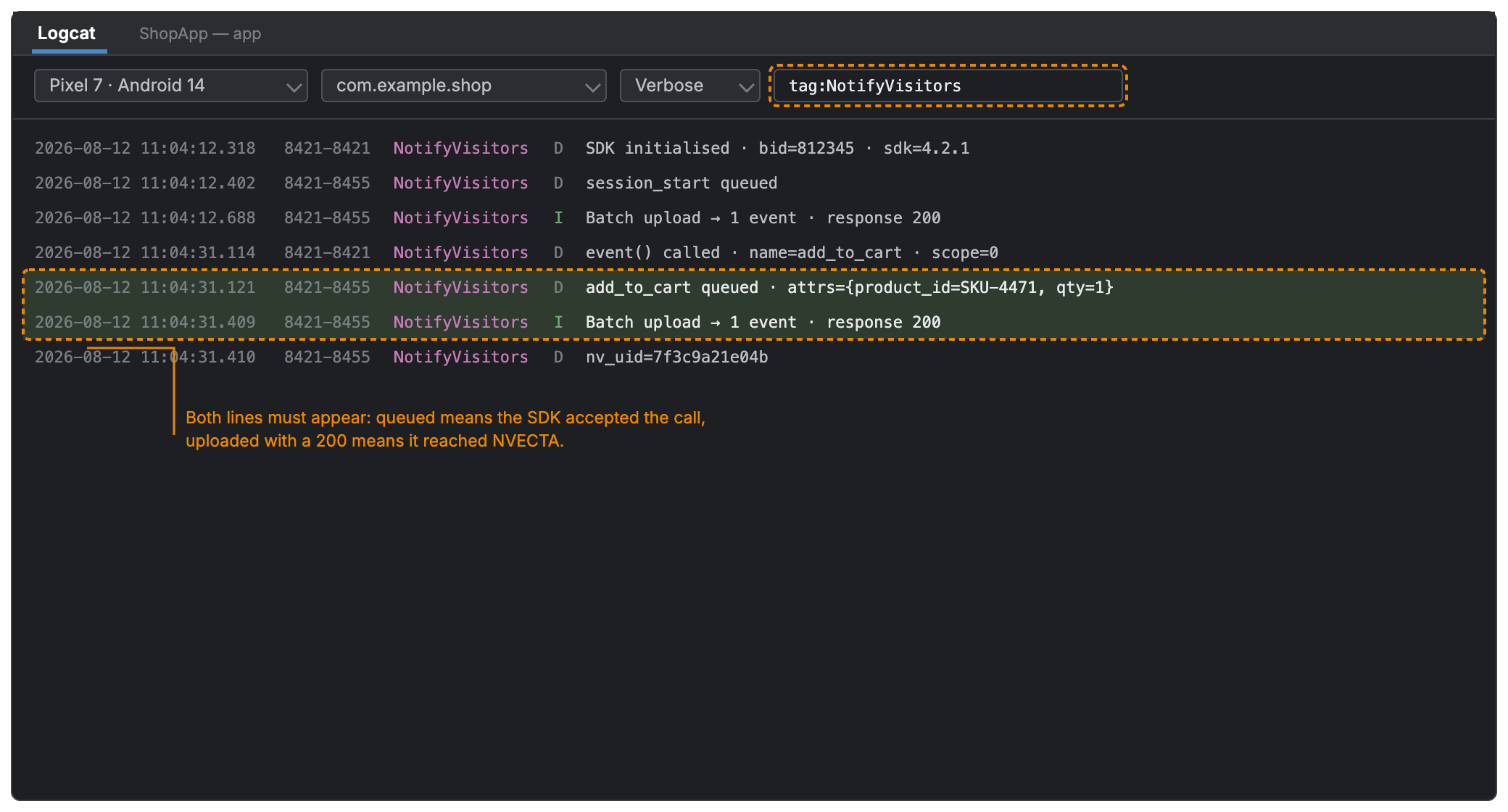The image size is (1508, 812).
Task: Click the NotifyVisitors tag on the nv_uid row
Action: (x=461, y=357)
